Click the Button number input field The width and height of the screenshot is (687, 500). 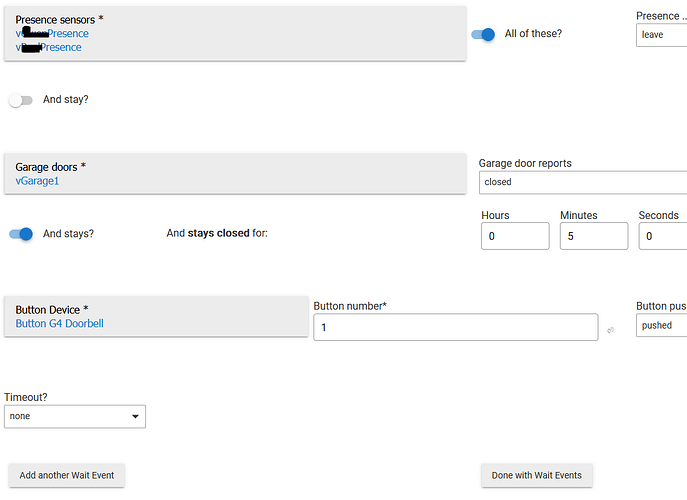(x=455, y=327)
